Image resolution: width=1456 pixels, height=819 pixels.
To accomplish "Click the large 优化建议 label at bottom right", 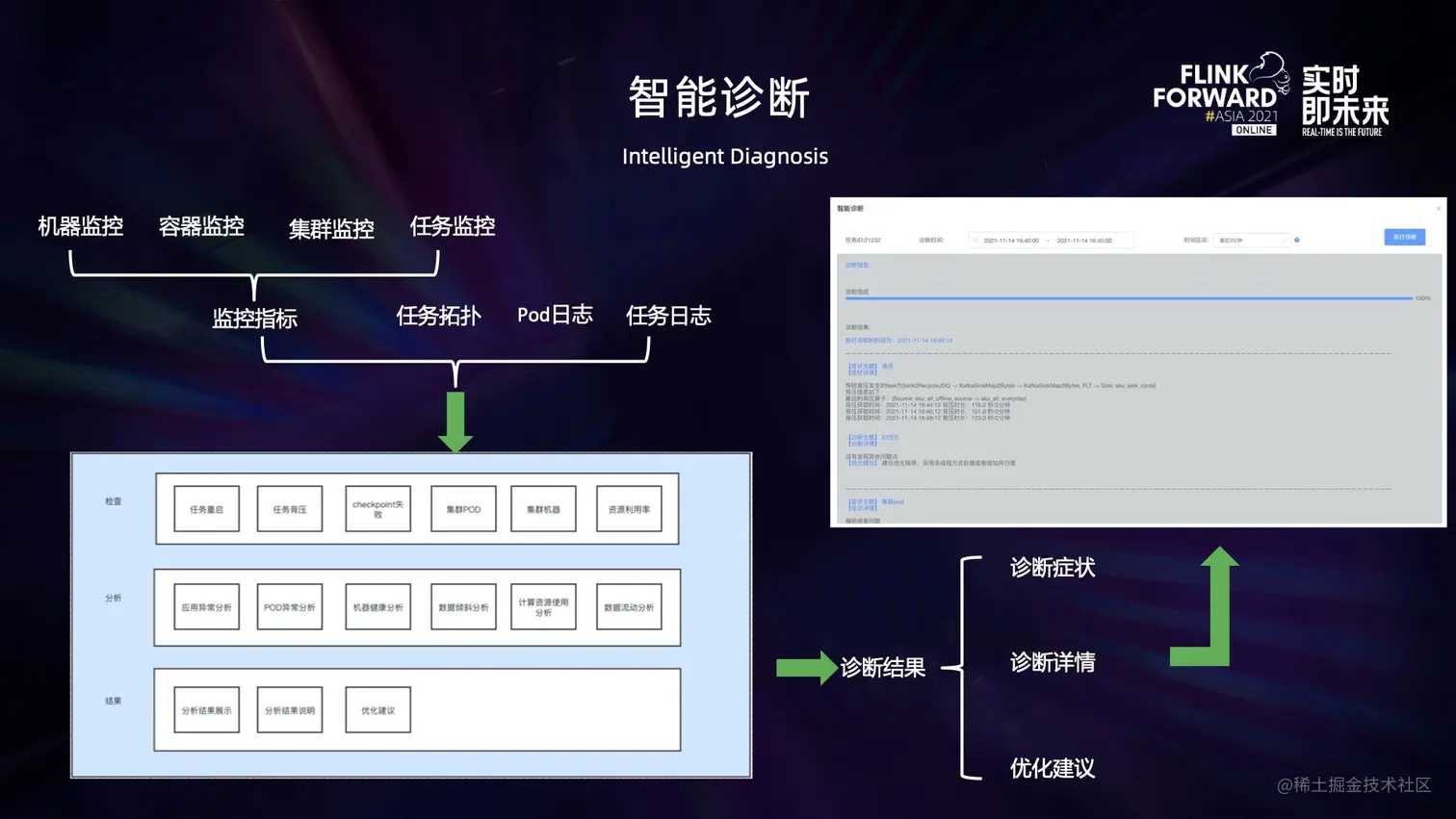I will (x=1053, y=768).
